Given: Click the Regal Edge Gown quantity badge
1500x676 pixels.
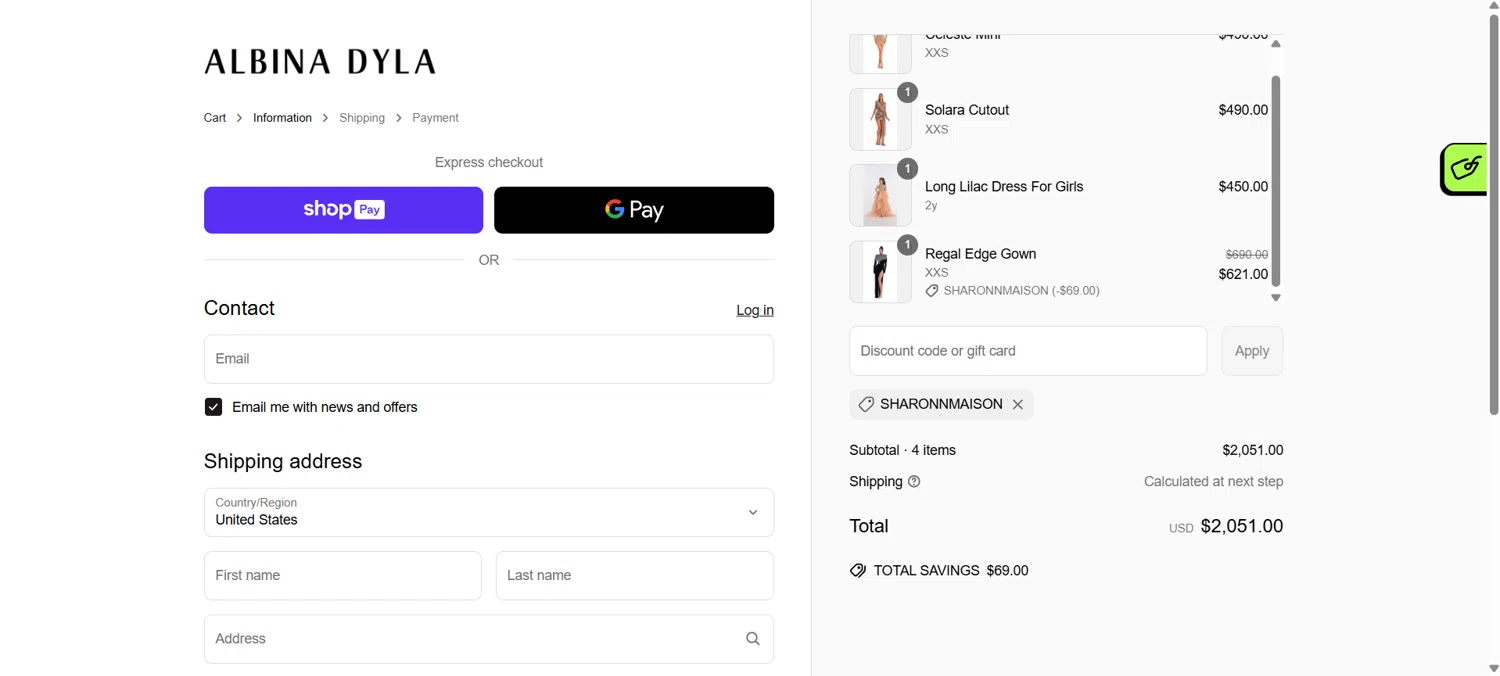Looking at the screenshot, I should pyautogui.click(x=907, y=245).
